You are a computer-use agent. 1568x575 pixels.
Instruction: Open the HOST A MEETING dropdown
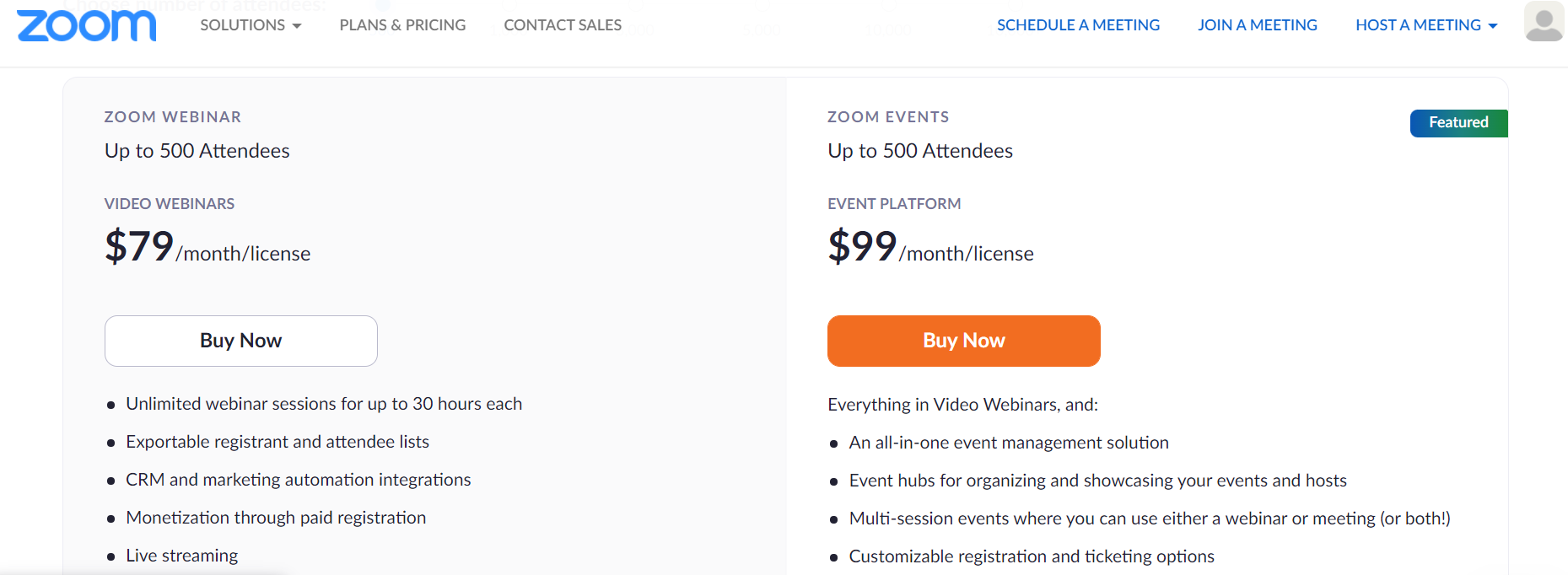[x=1419, y=25]
